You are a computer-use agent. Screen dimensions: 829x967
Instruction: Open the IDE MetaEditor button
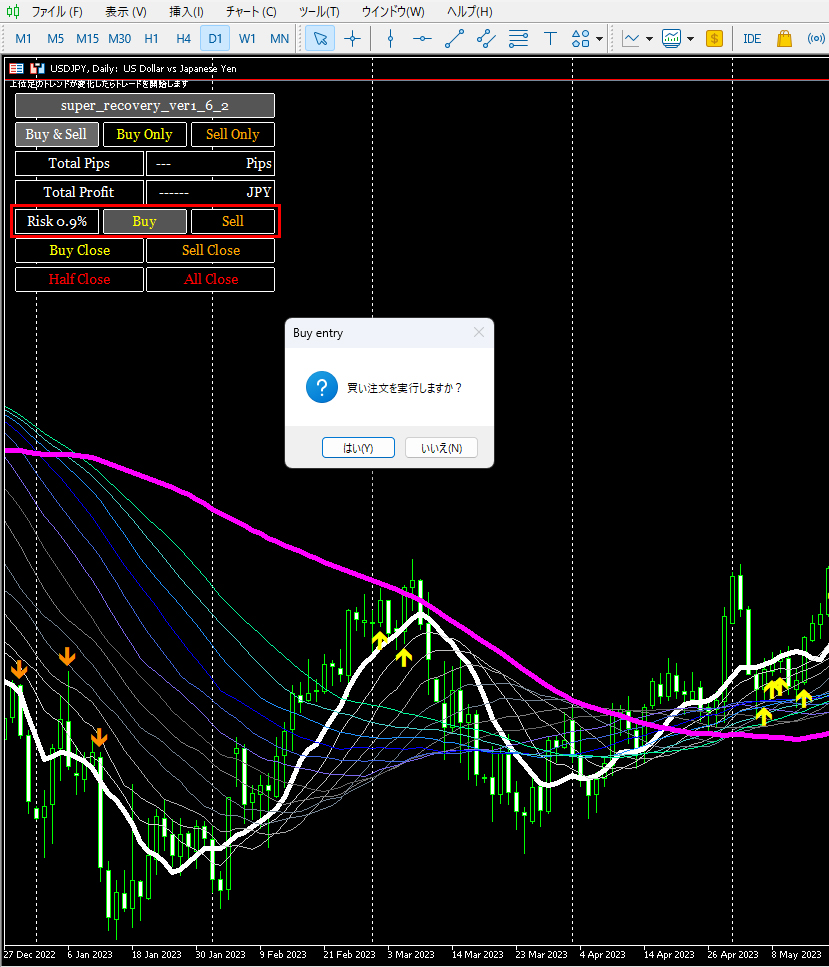click(752, 39)
